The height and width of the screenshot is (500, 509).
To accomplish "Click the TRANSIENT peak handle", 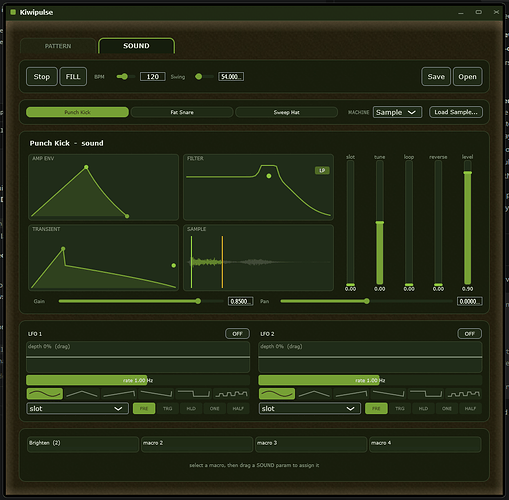I will point(63,249).
